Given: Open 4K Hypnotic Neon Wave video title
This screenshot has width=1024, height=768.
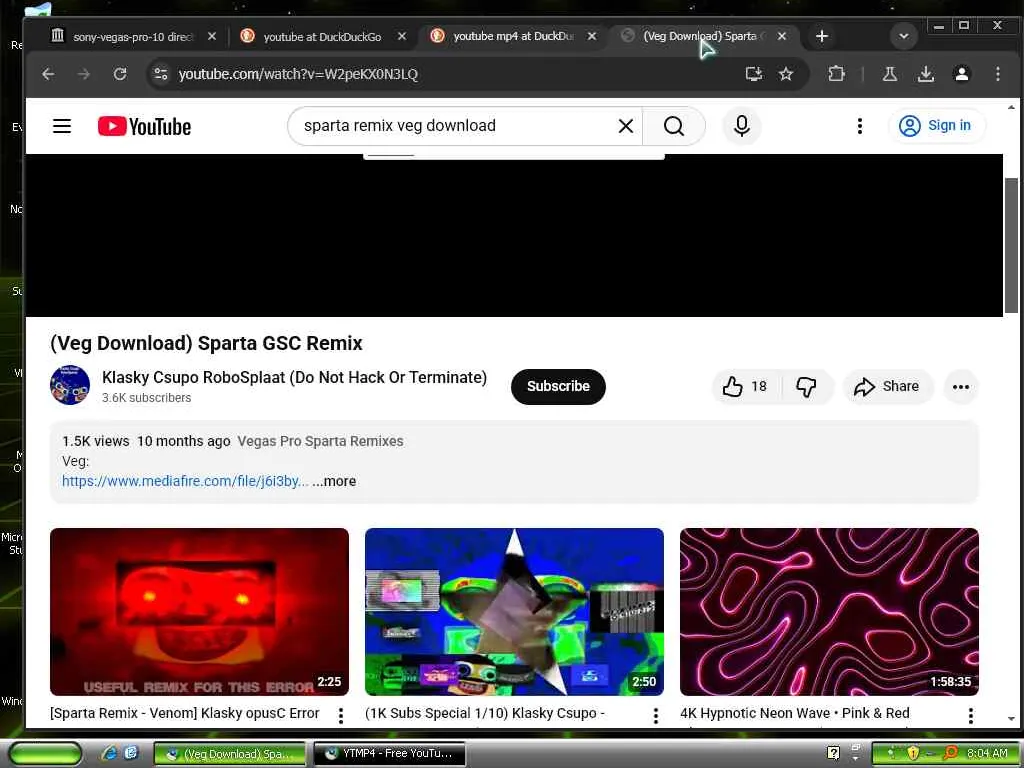Looking at the screenshot, I should tap(795, 713).
